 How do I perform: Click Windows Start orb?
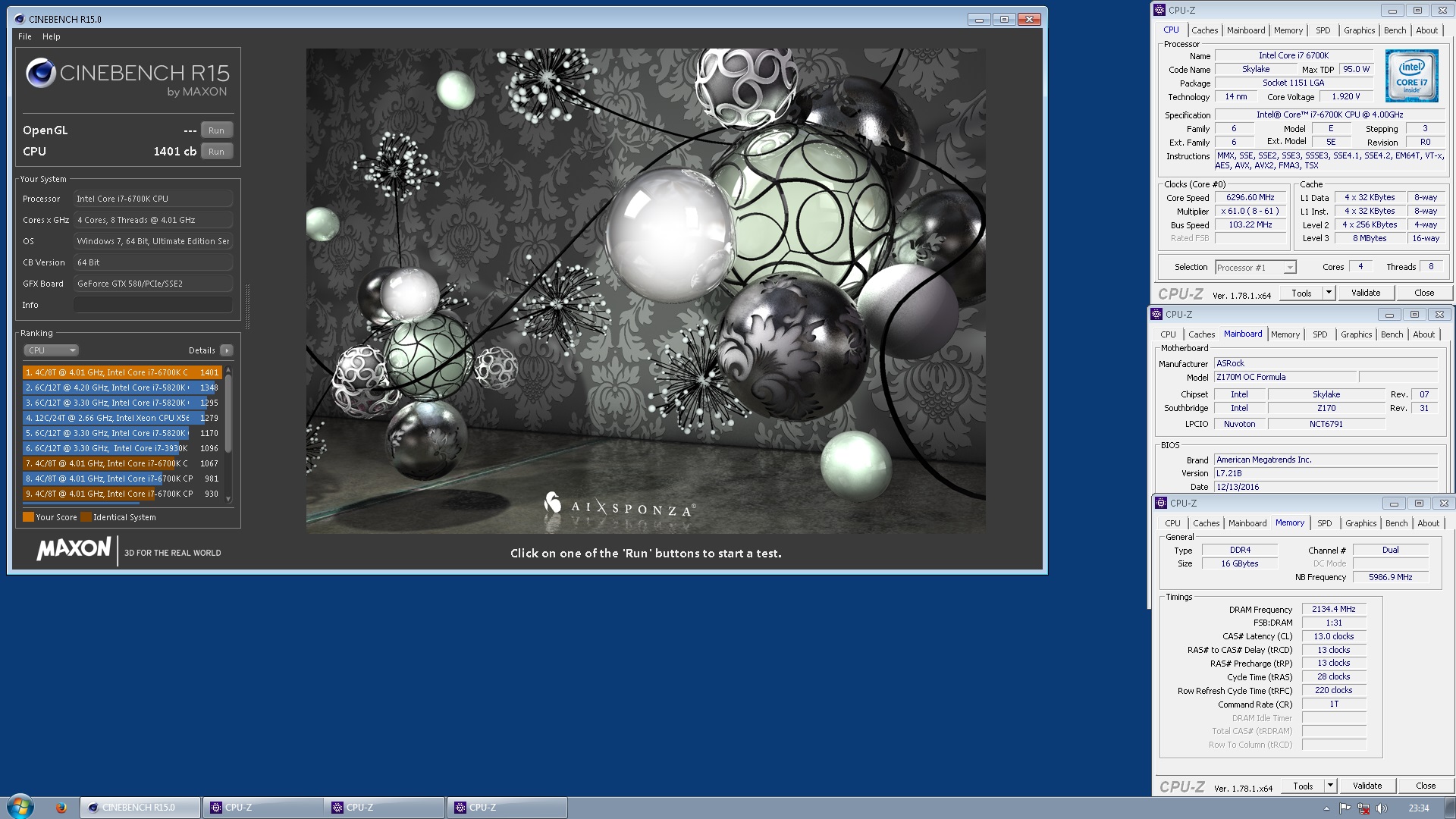point(20,807)
